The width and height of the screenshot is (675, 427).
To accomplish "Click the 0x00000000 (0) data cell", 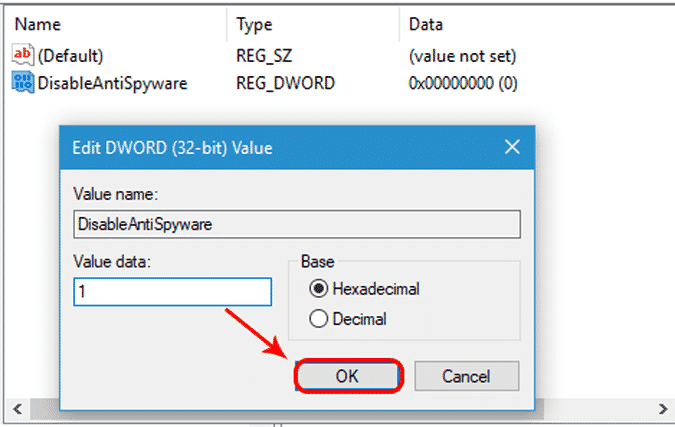I will click(x=463, y=83).
